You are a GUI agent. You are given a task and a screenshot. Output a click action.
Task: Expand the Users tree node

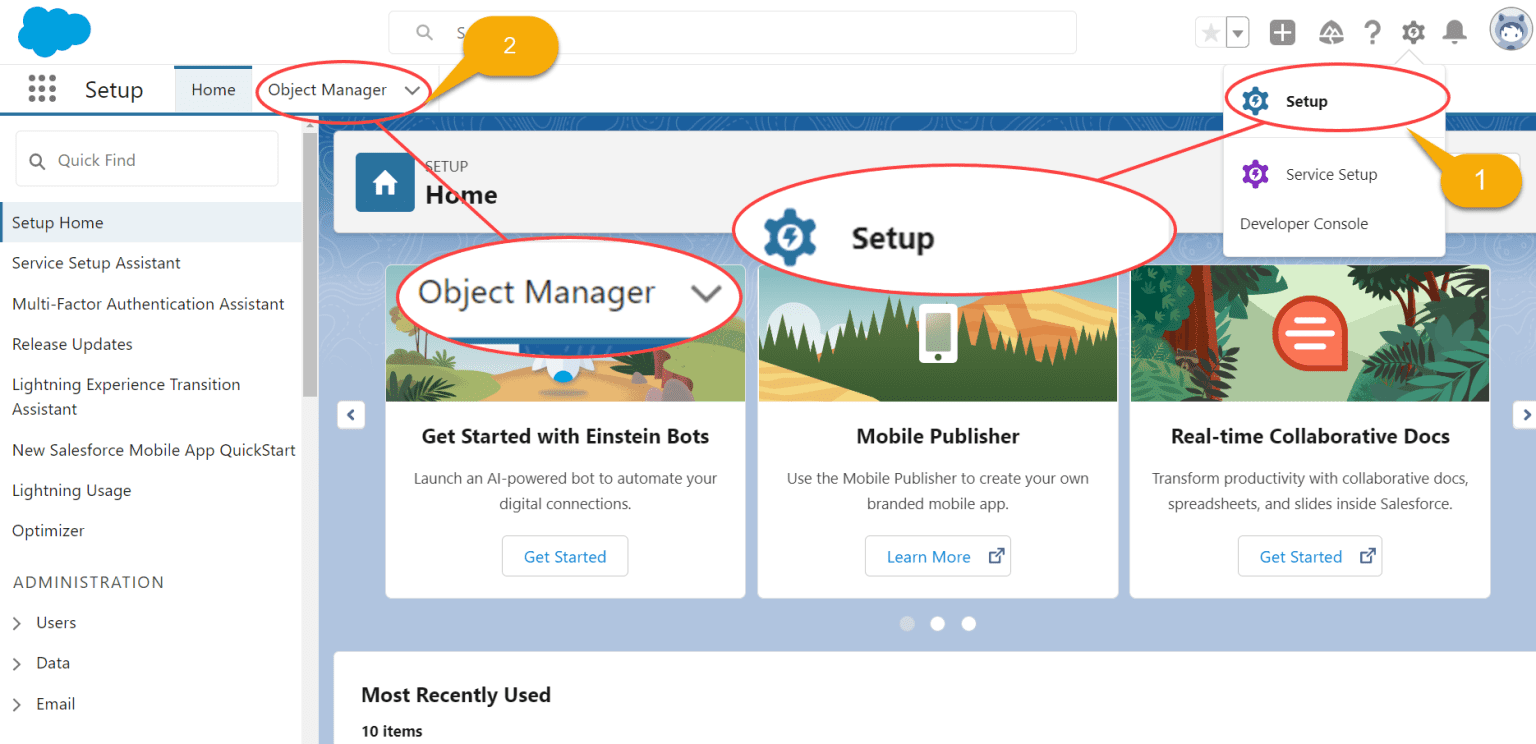click(x=17, y=623)
